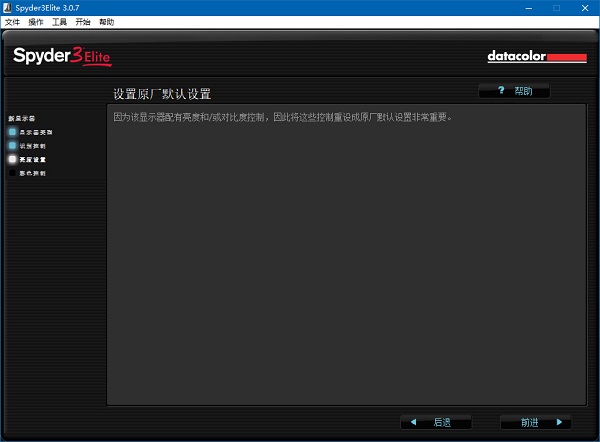Click the white glowing indicator beside 亮度设置

point(12,159)
